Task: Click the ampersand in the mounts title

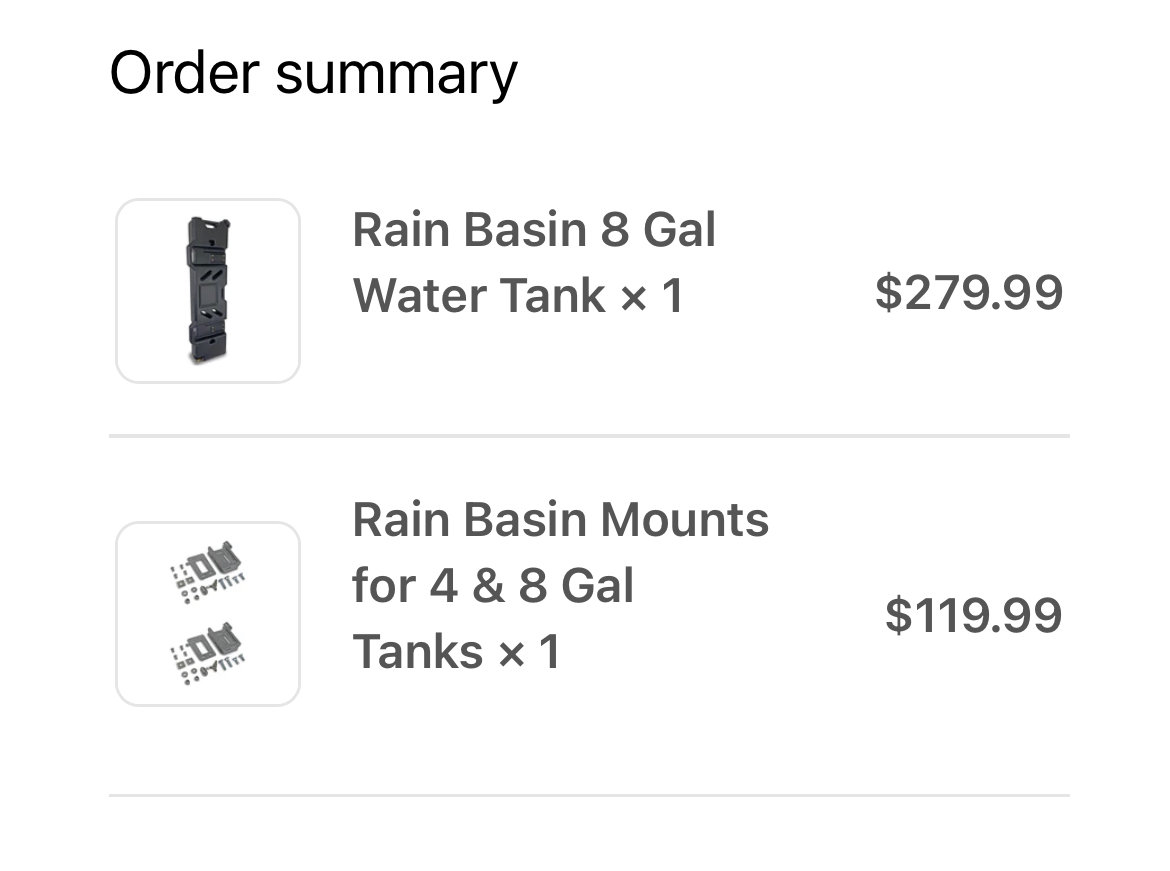Action: point(488,586)
